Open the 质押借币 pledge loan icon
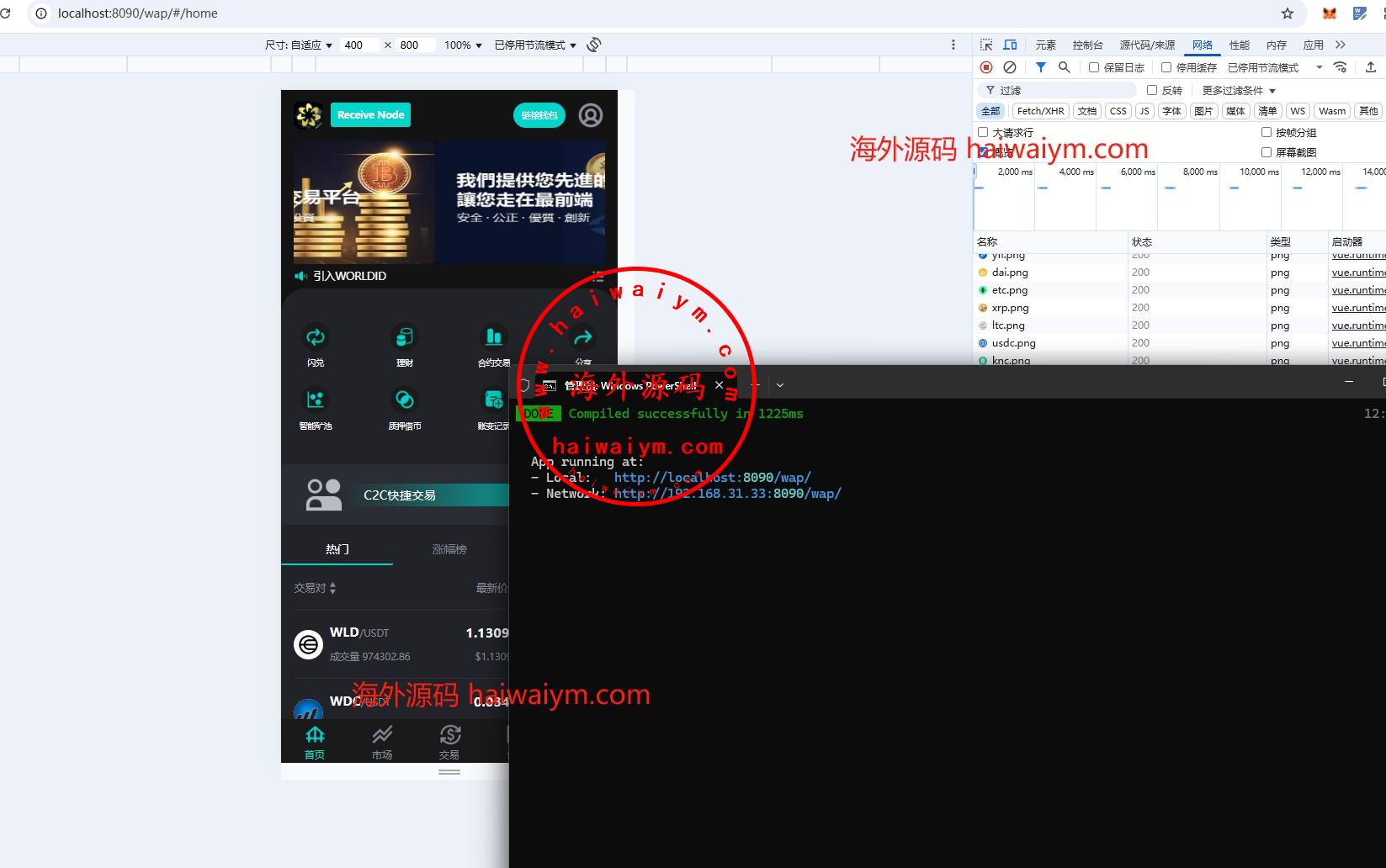This screenshot has width=1386, height=868. 405,400
